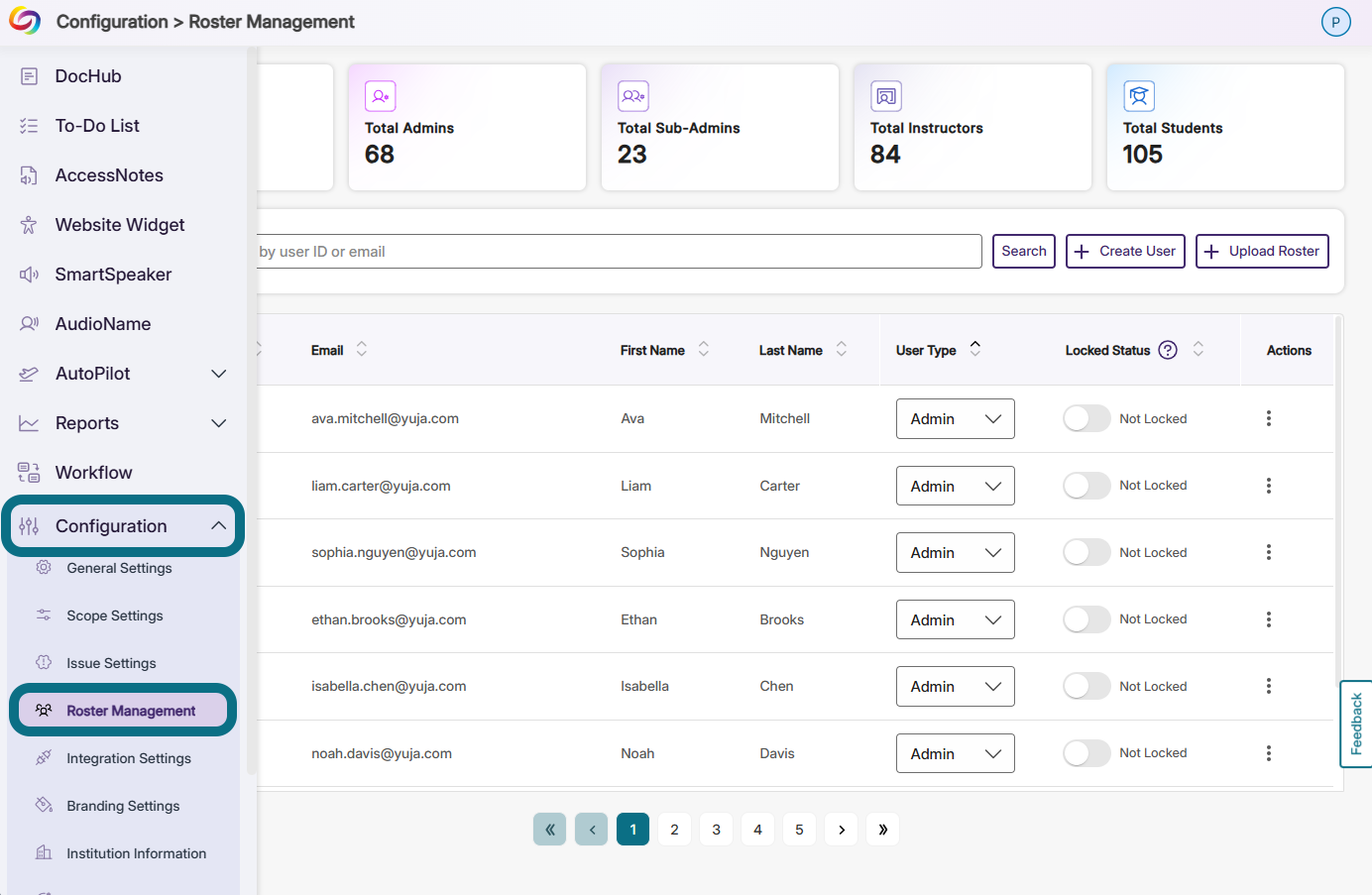Open the Feedback side tab

click(x=1356, y=724)
